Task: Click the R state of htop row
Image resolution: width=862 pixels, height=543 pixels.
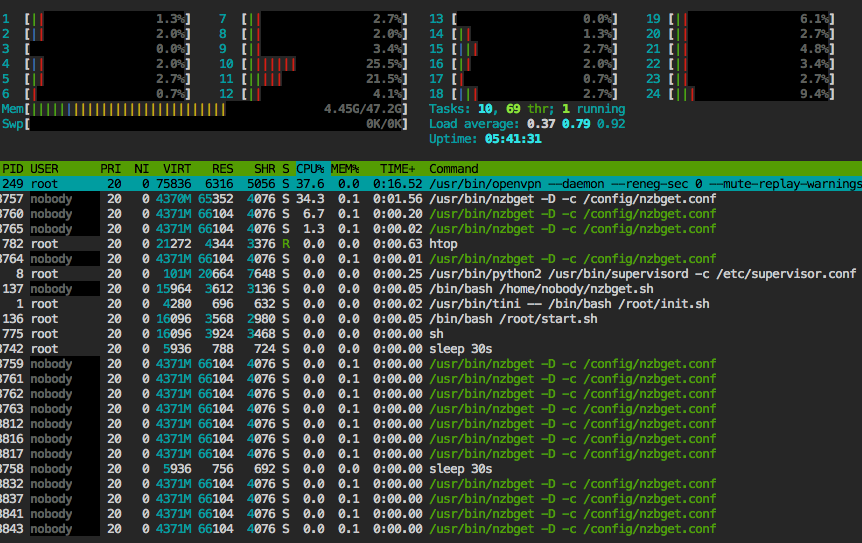Action: (286, 243)
